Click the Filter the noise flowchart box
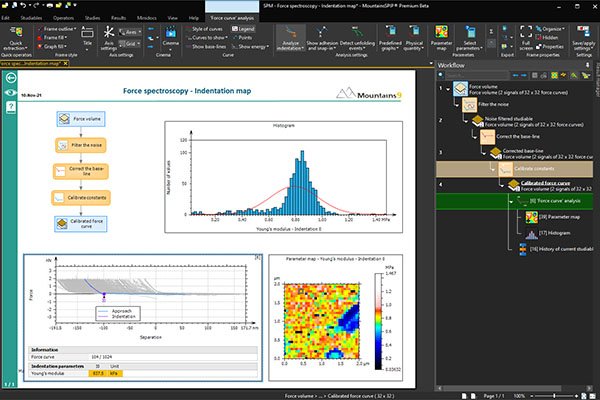Image resolution: width=600 pixels, height=400 pixels. tap(81, 145)
